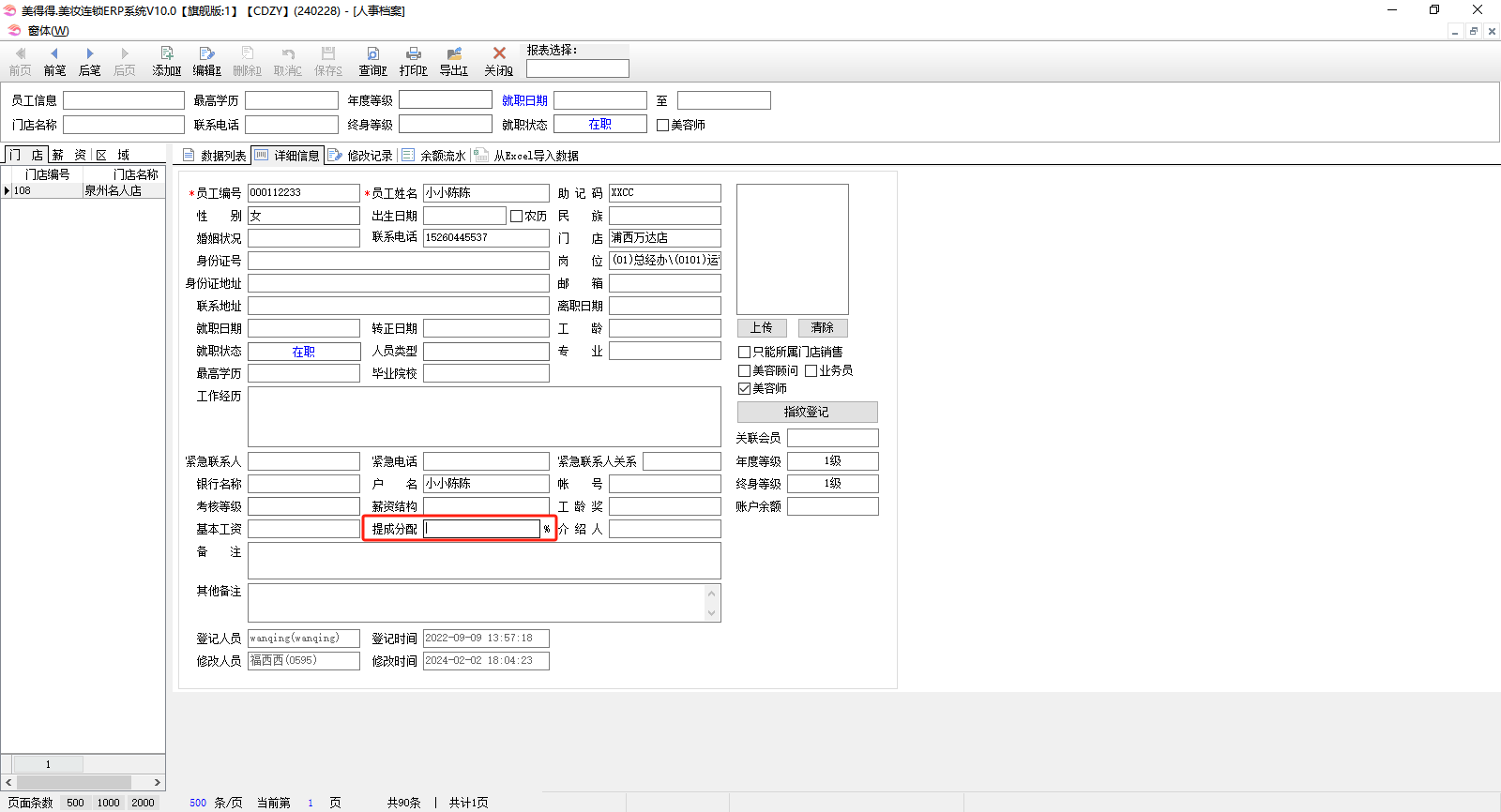
Task: Jump to the last page (后页)
Action: point(124,62)
